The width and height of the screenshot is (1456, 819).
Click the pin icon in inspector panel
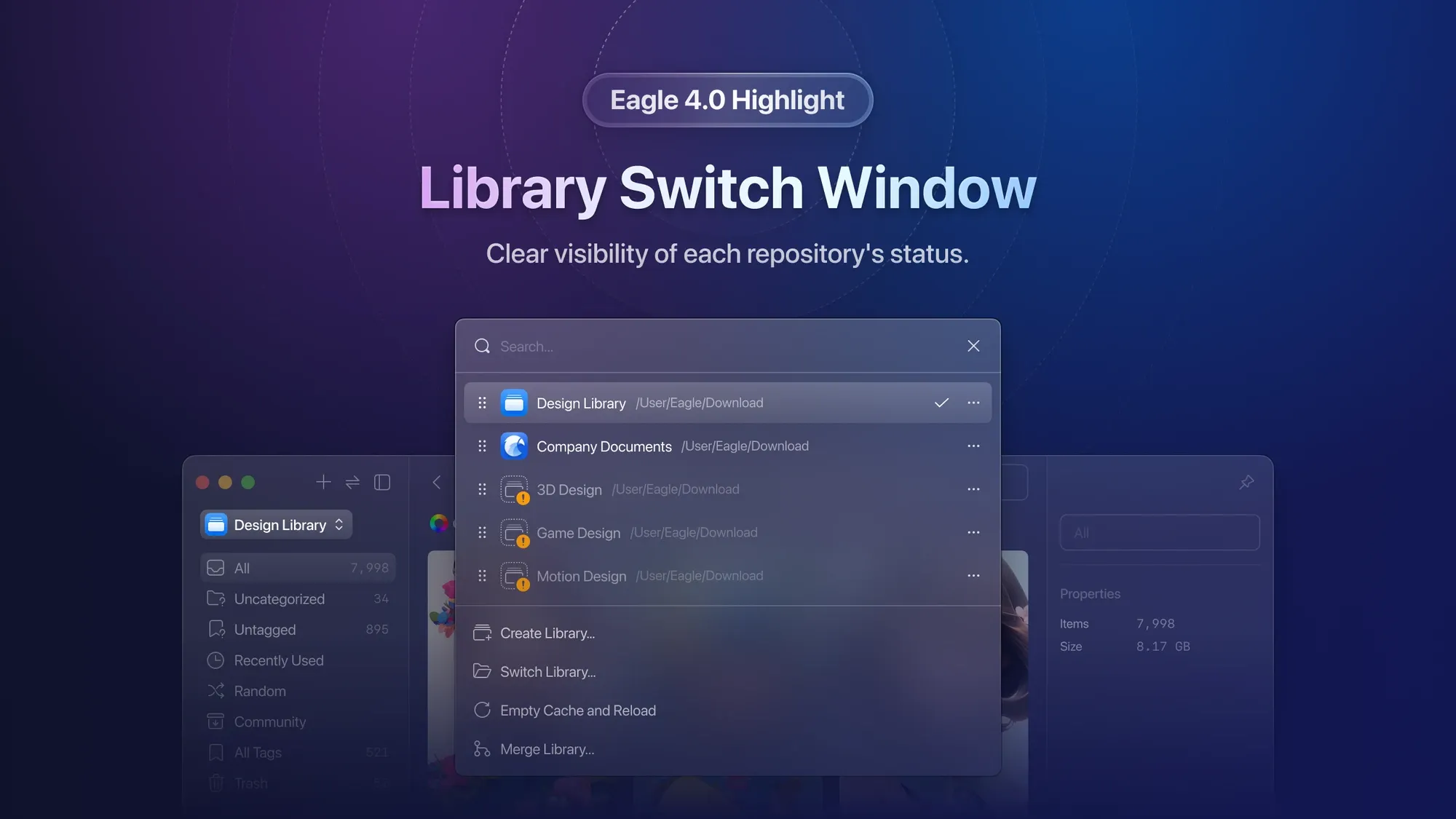tap(1246, 482)
